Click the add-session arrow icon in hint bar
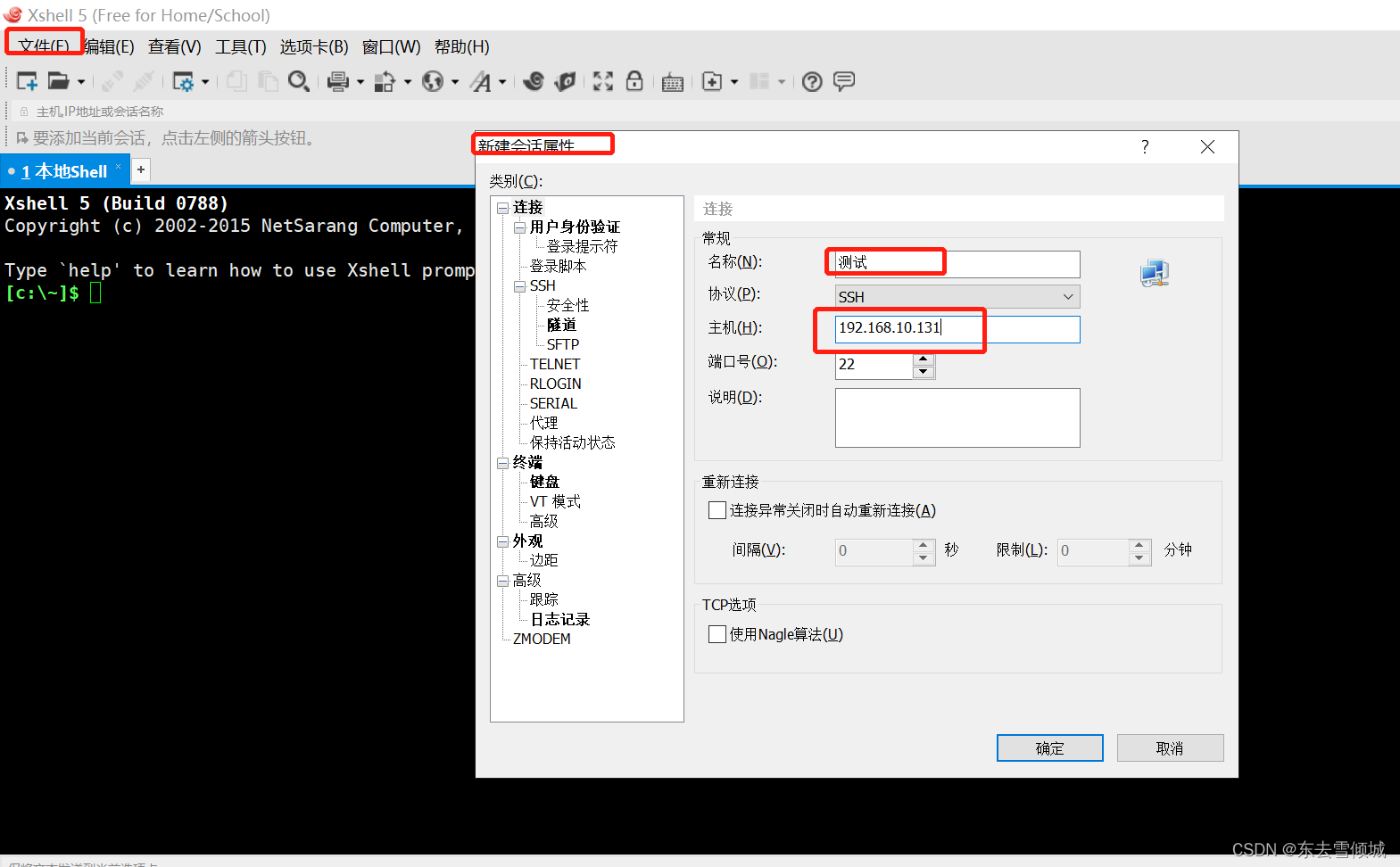Screen dimensions: 1400x867 click(x=22, y=138)
